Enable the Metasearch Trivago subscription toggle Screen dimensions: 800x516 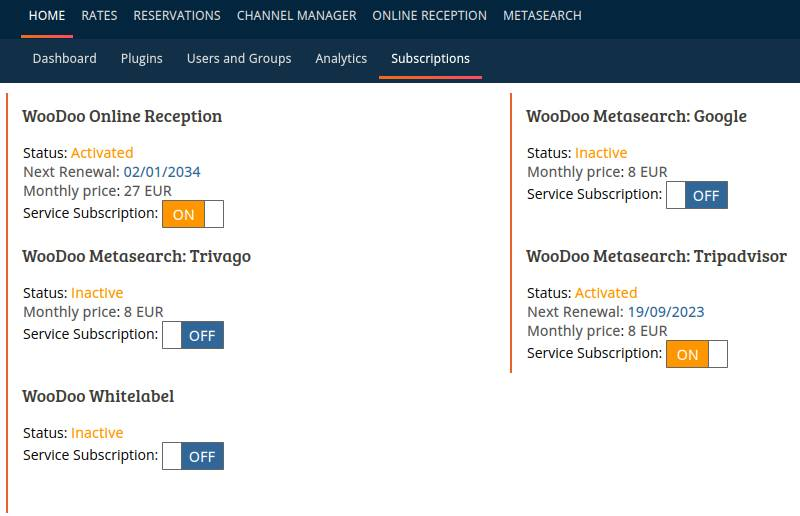pos(193,335)
